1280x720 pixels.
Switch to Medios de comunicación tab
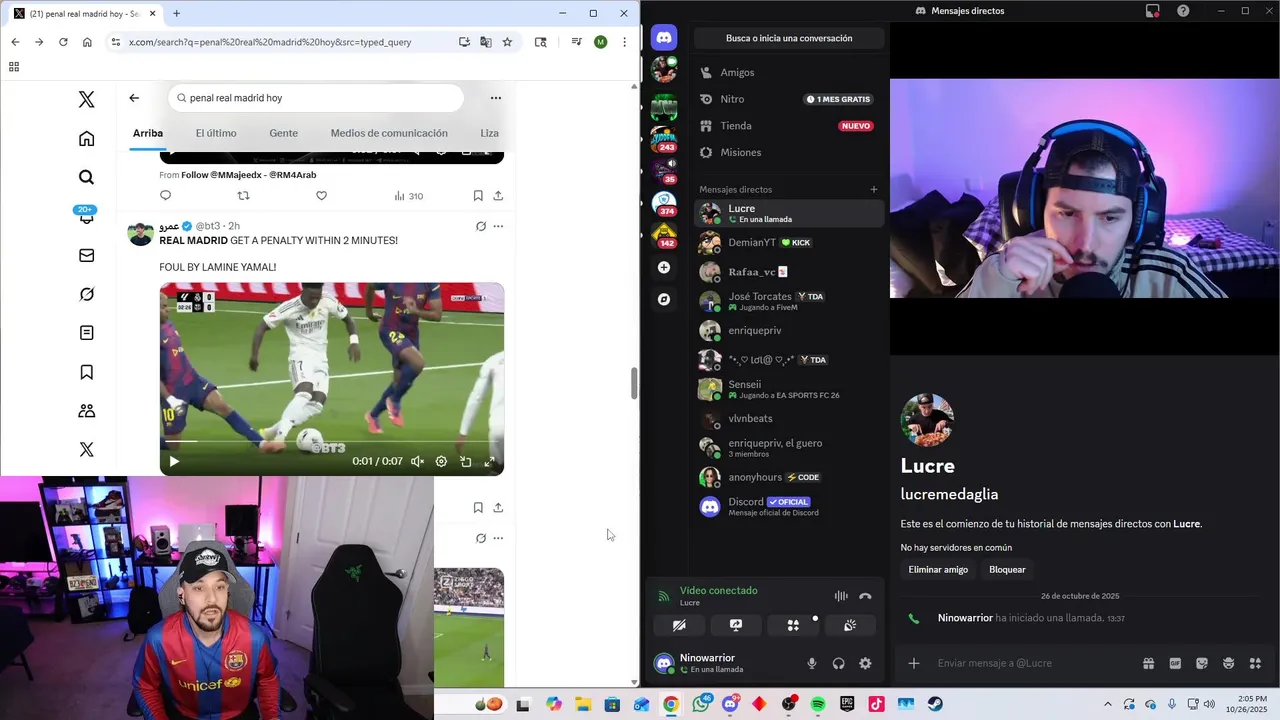pyautogui.click(x=389, y=133)
